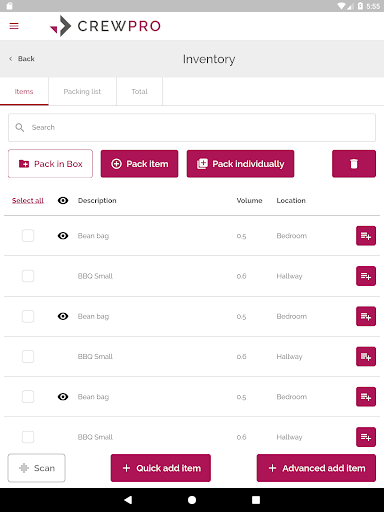Click the Pack item button
Viewport: 384px width, 512px height.
(x=139, y=164)
